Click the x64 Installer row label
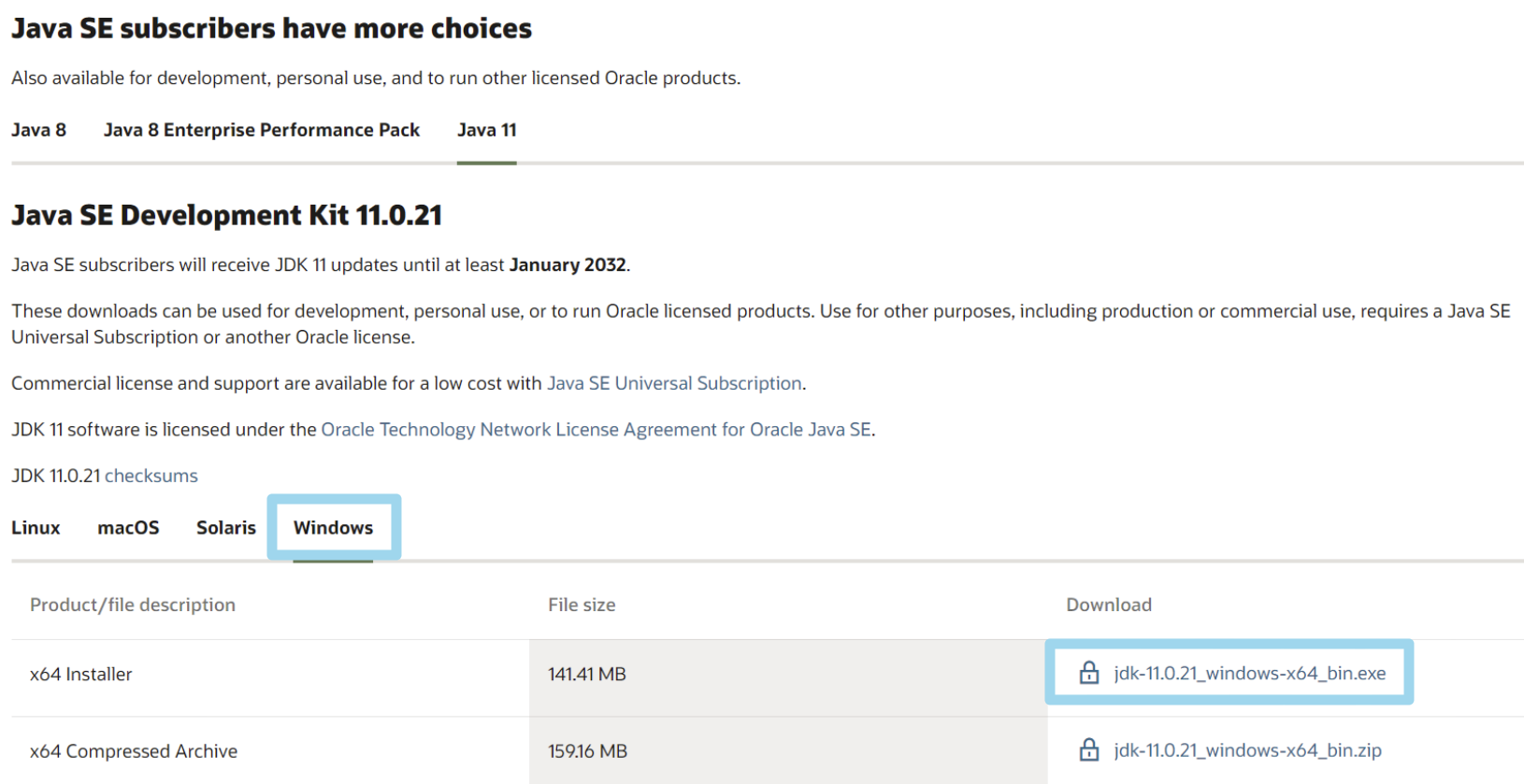Image resolution: width=1524 pixels, height=784 pixels. pos(81,675)
